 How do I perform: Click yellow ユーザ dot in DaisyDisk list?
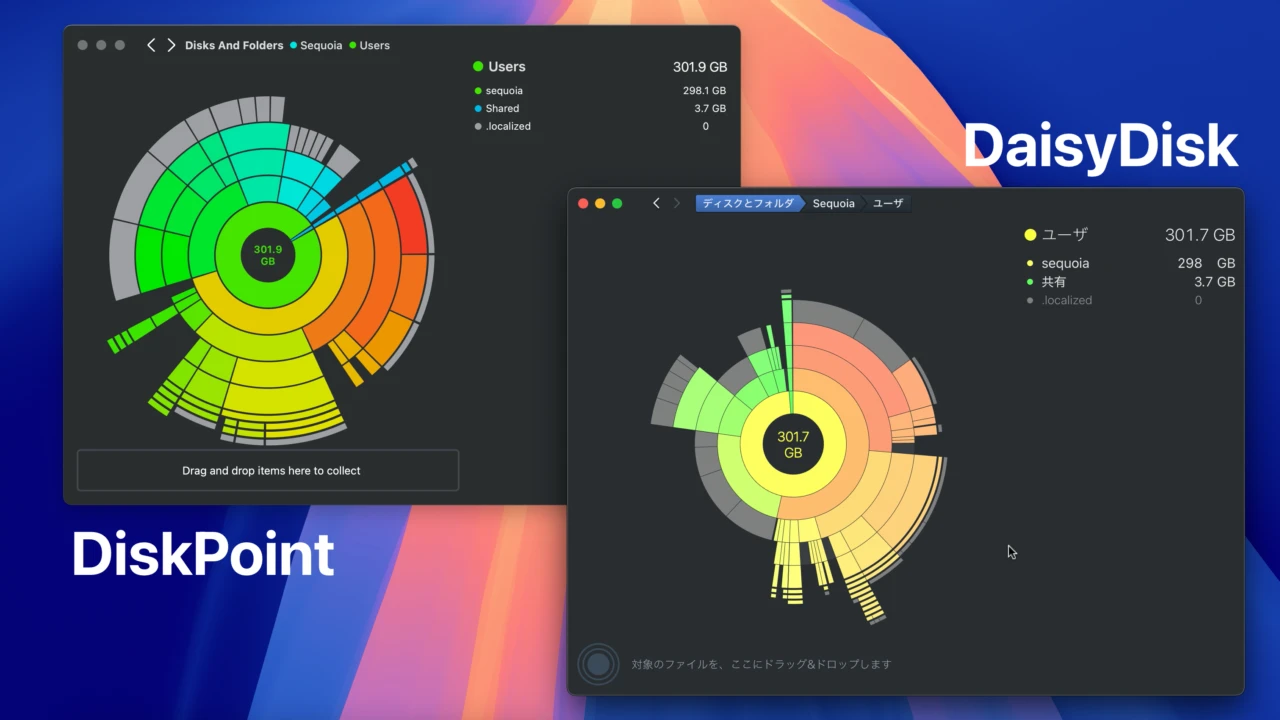1030,235
